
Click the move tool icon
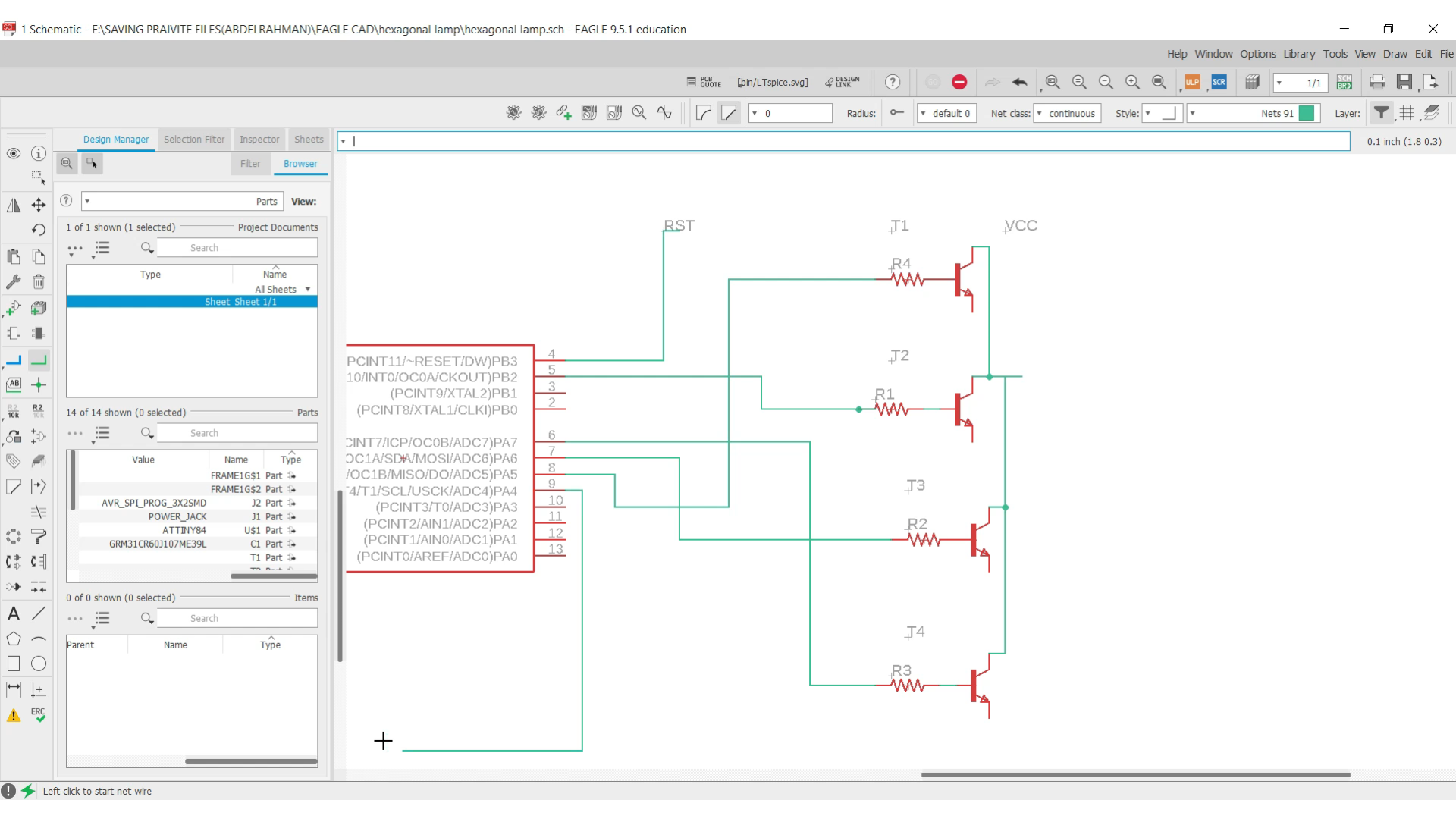point(38,205)
